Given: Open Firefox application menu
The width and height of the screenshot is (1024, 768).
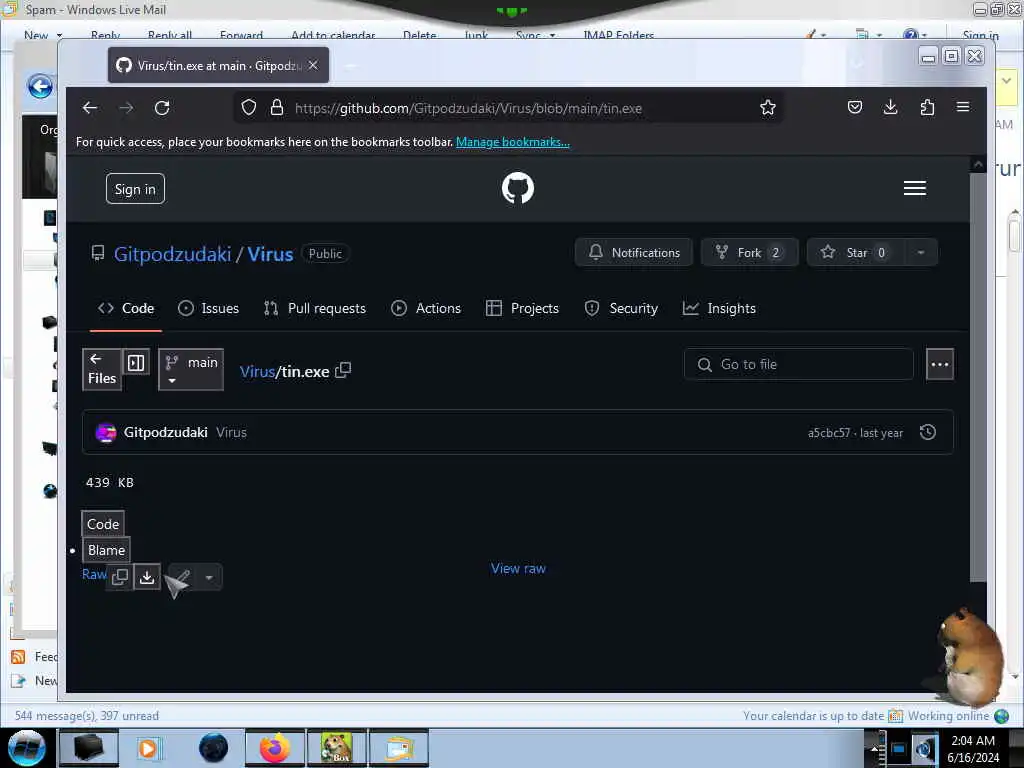Looking at the screenshot, I should (x=963, y=107).
